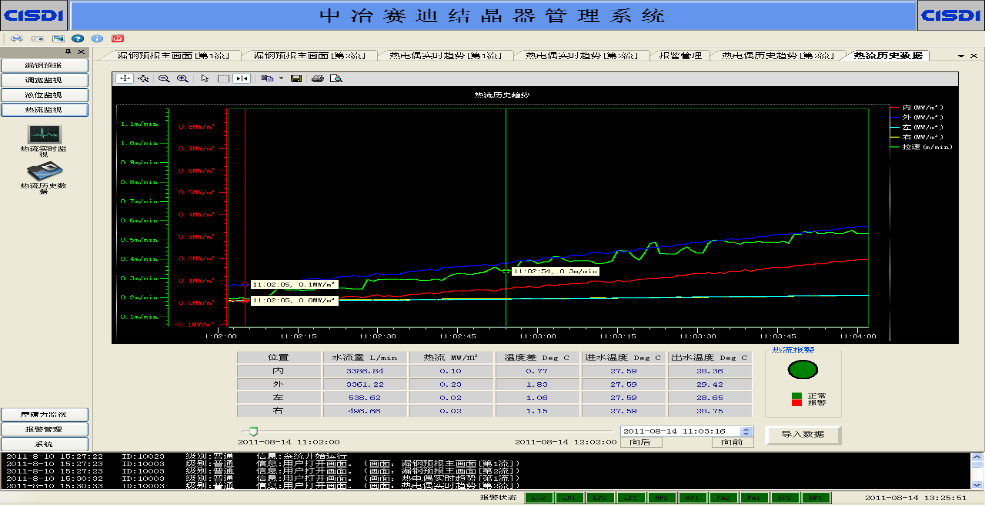This screenshot has width=985, height=505.
Task: Expand the 漏钢预报 sidebar section
Action: [x=45, y=65]
